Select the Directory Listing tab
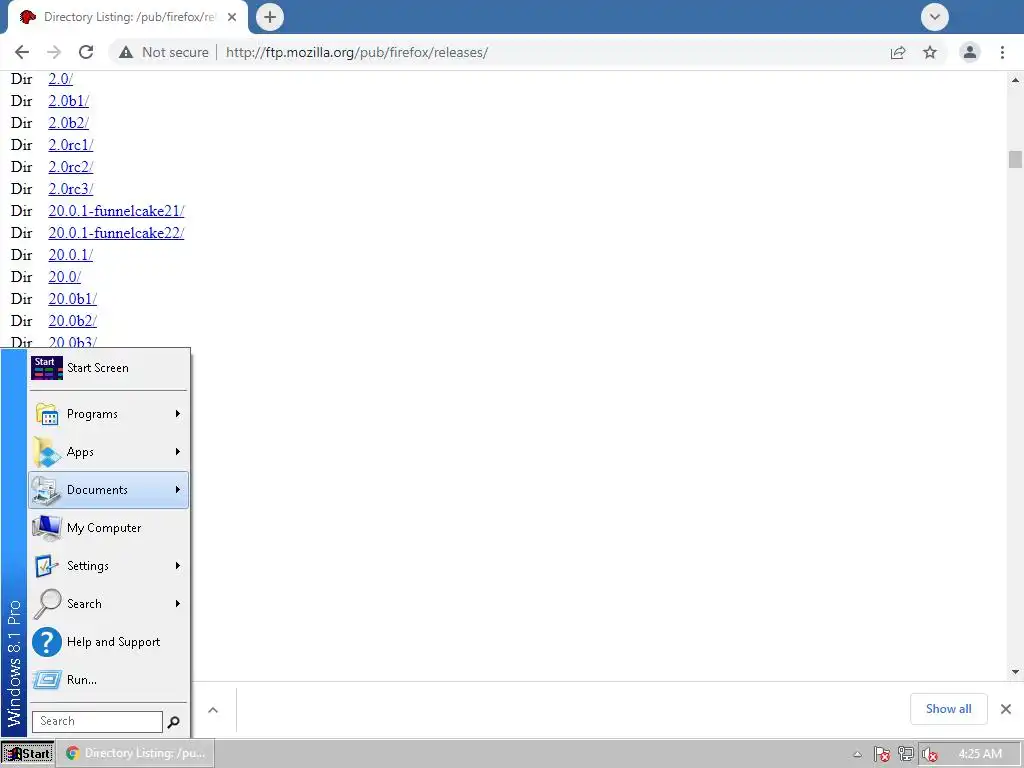1024x768 pixels. (x=128, y=18)
